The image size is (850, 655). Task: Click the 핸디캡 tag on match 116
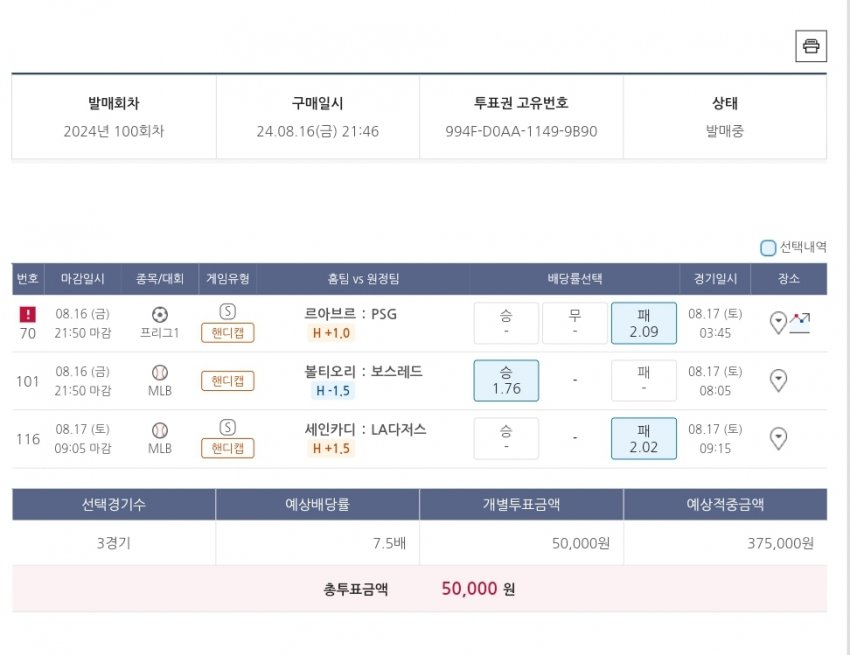(228, 448)
